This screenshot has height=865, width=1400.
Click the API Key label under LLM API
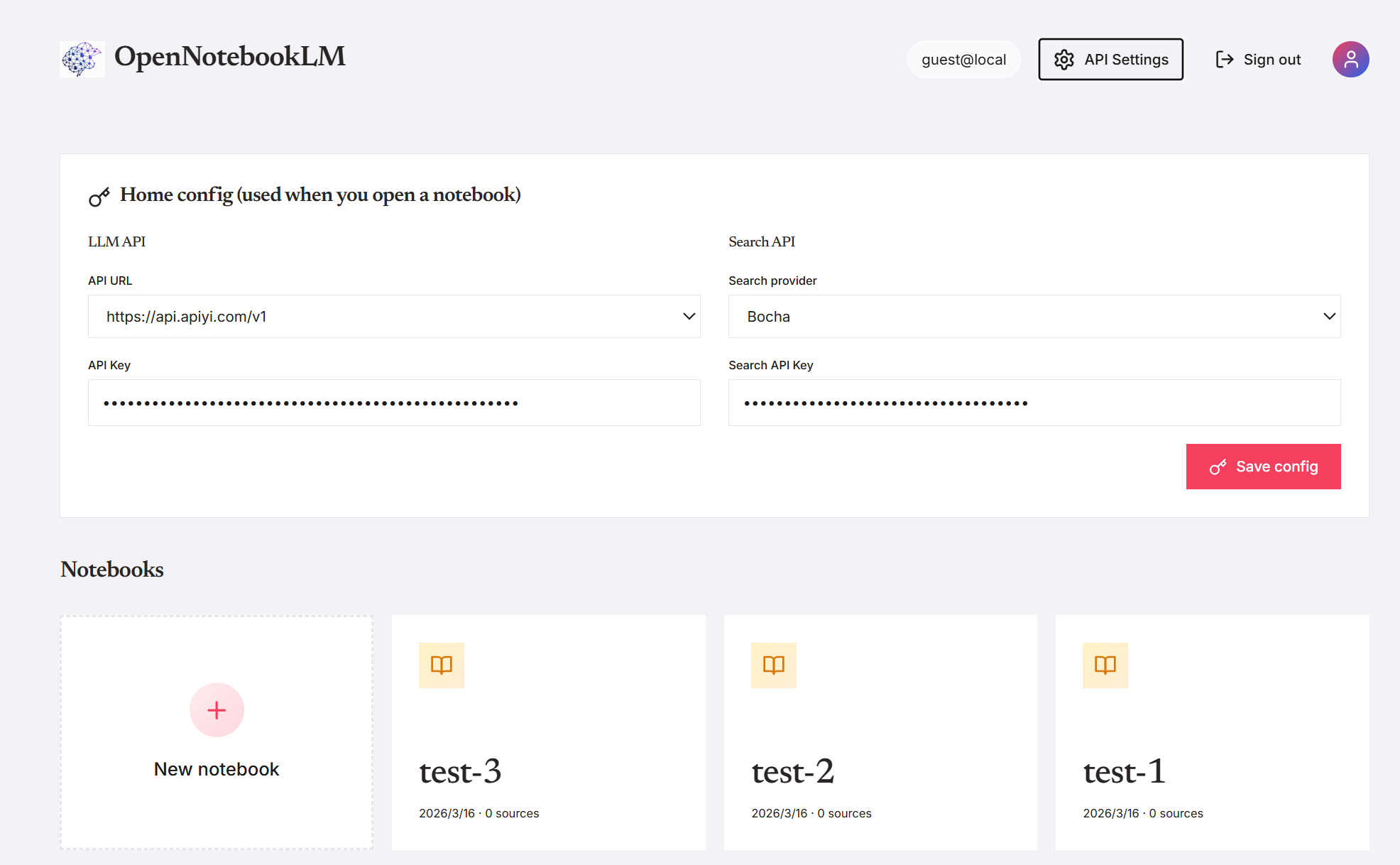[109, 366]
